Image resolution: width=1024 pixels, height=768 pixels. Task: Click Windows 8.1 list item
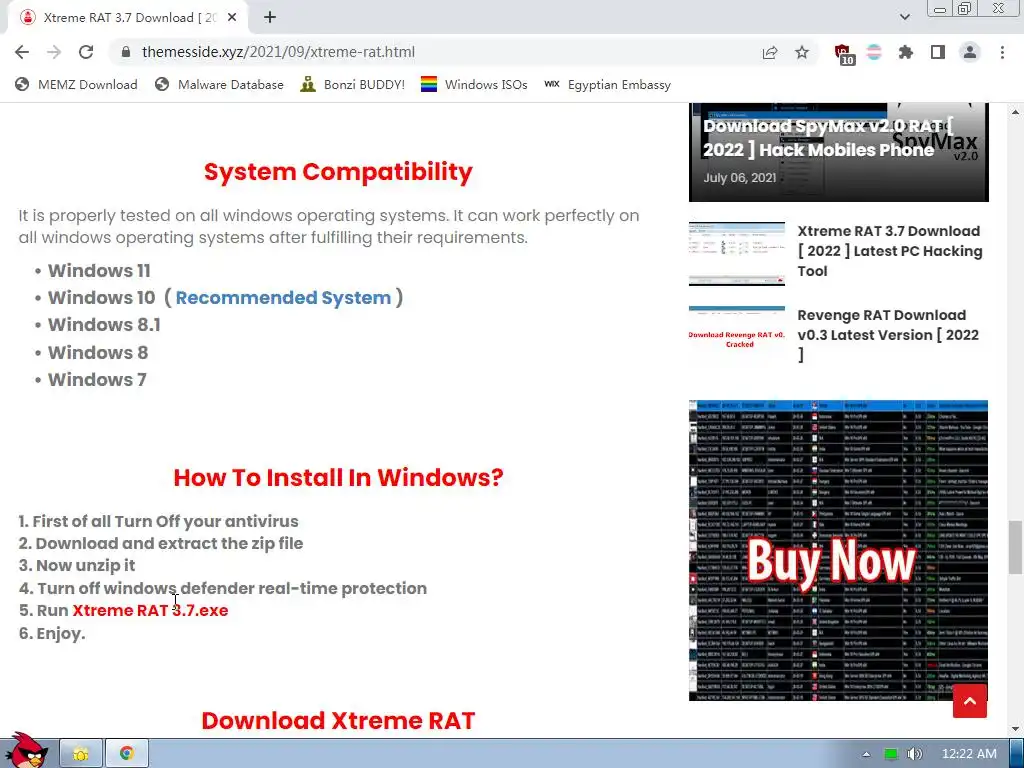pos(104,325)
